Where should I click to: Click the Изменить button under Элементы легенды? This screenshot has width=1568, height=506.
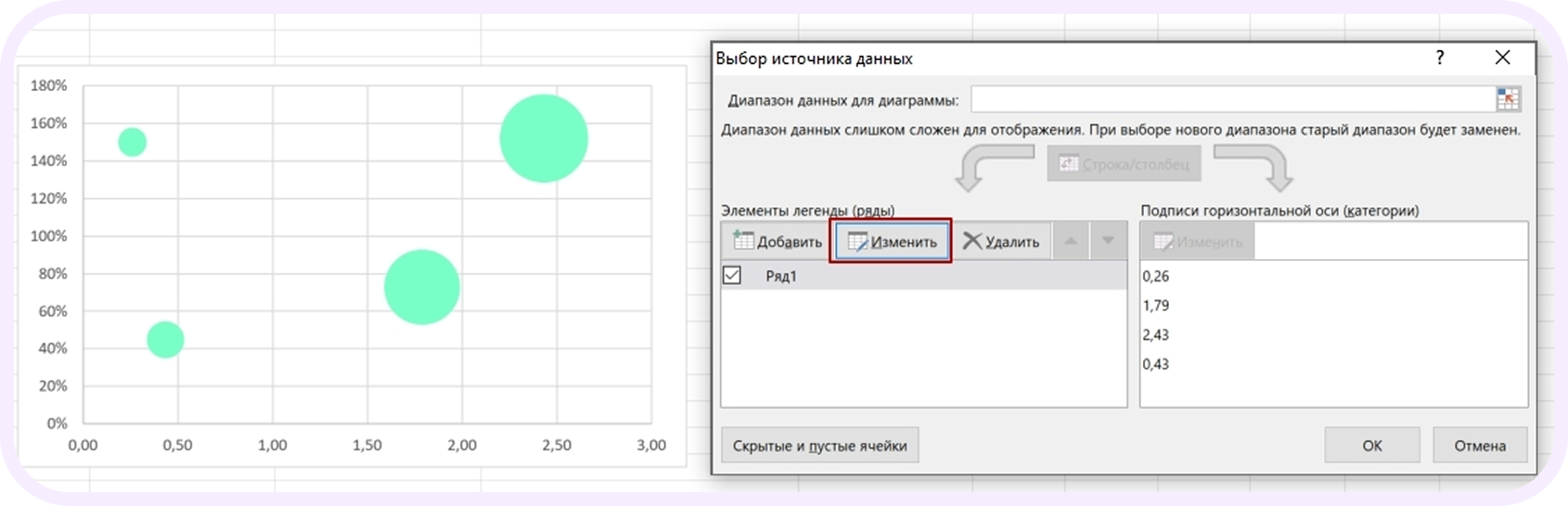pos(891,241)
